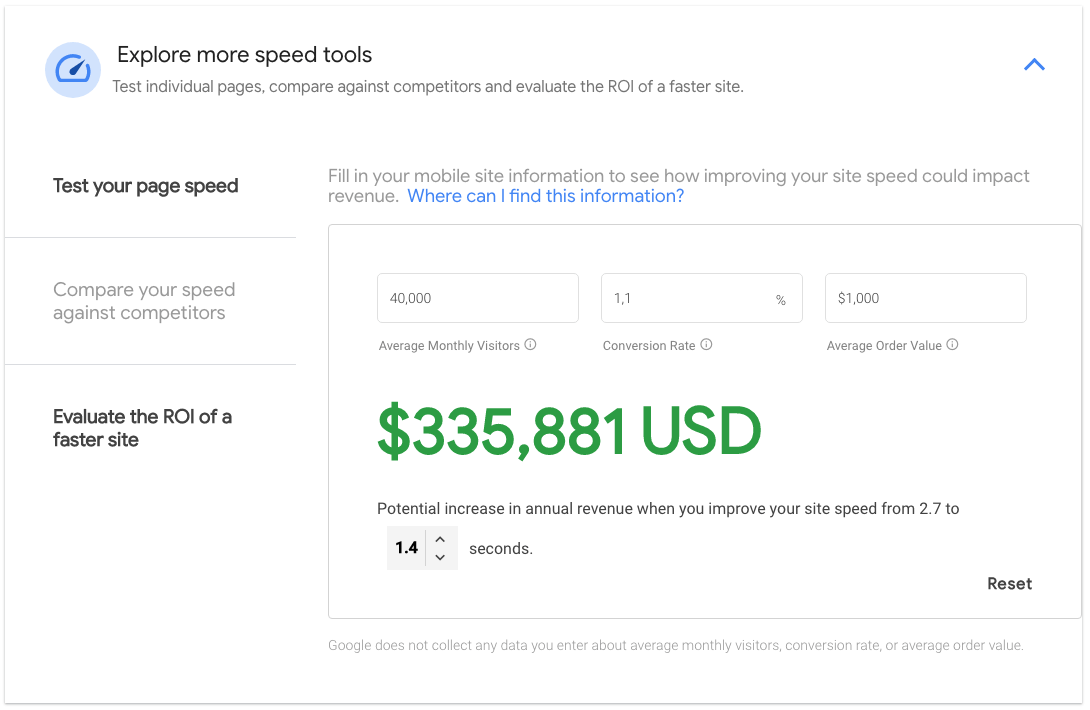Open the Where can I find this information link
The image size is (1090, 710).
pyautogui.click(x=546, y=196)
